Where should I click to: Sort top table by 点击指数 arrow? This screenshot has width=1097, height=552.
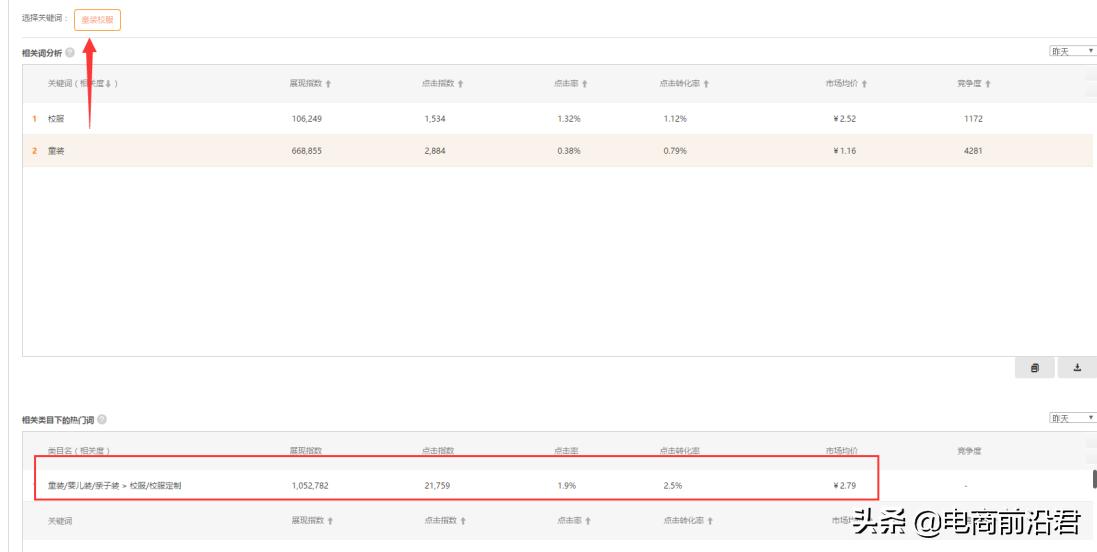tap(461, 84)
